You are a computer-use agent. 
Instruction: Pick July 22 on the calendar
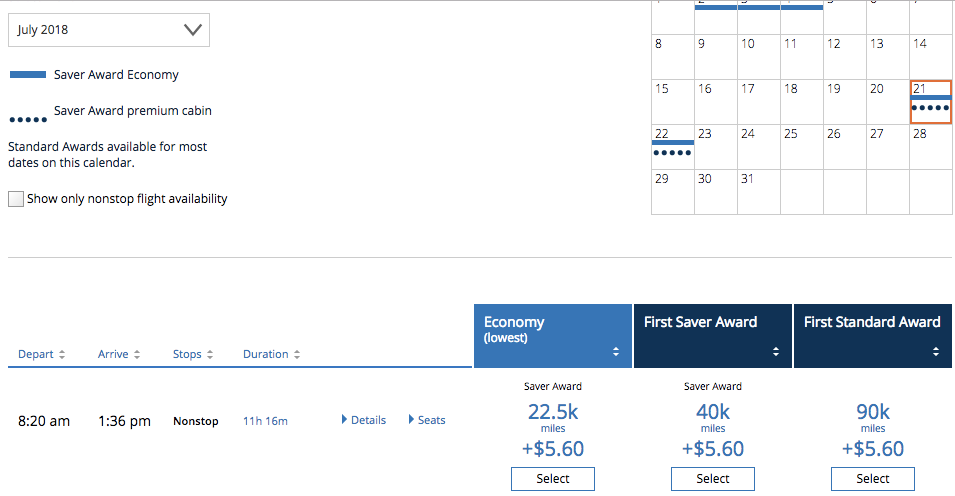click(x=672, y=146)
